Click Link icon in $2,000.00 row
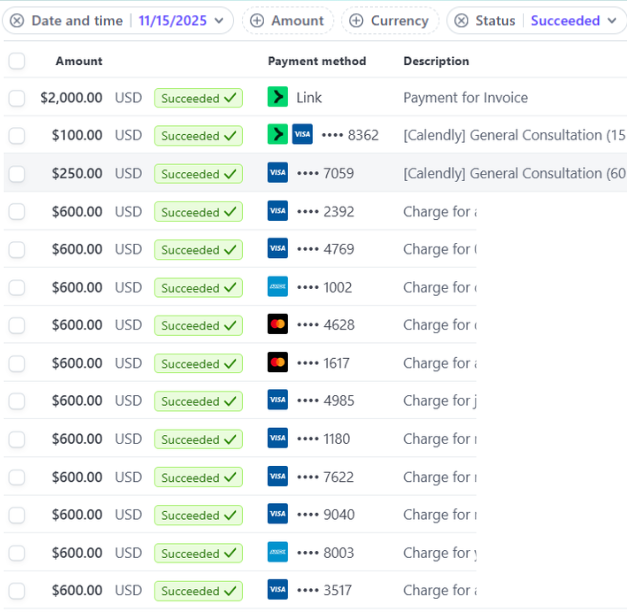 pyautogui.click(x=278, y=97)
